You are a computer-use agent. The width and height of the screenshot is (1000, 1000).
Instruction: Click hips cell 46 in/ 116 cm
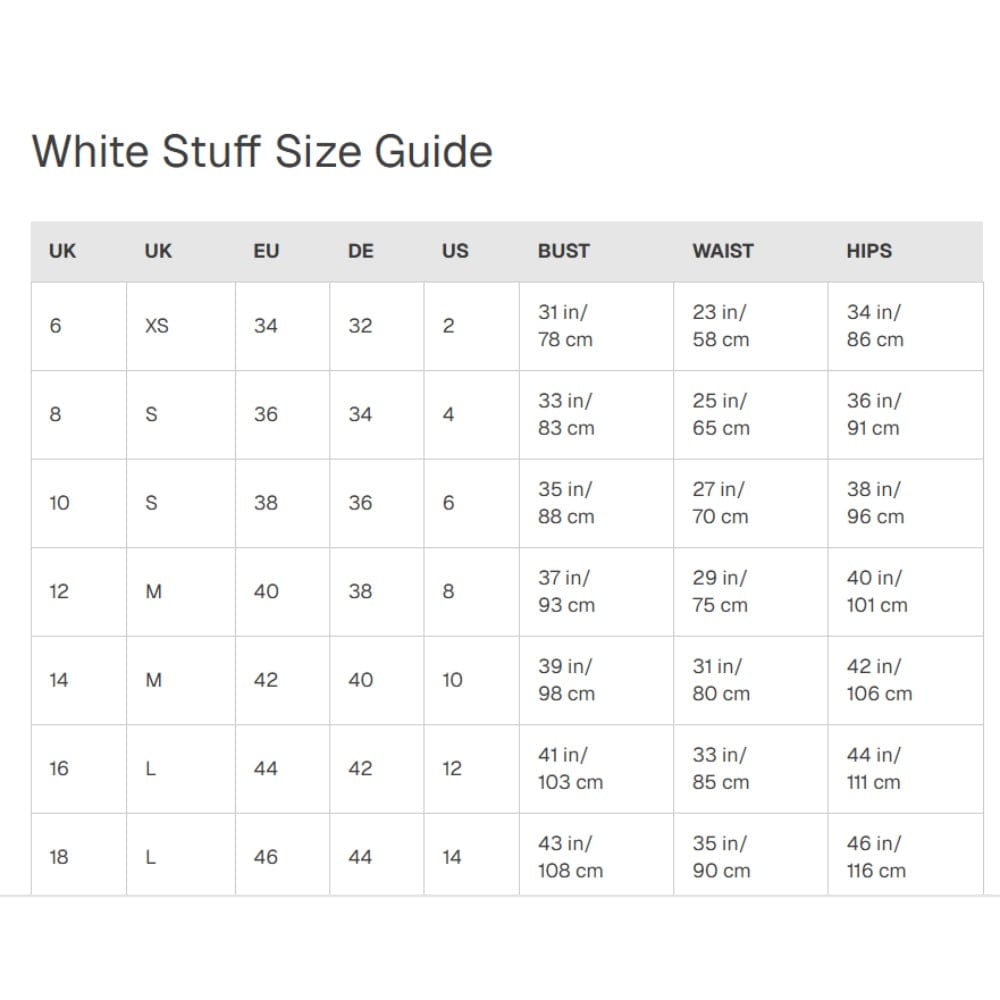(906, 855)
